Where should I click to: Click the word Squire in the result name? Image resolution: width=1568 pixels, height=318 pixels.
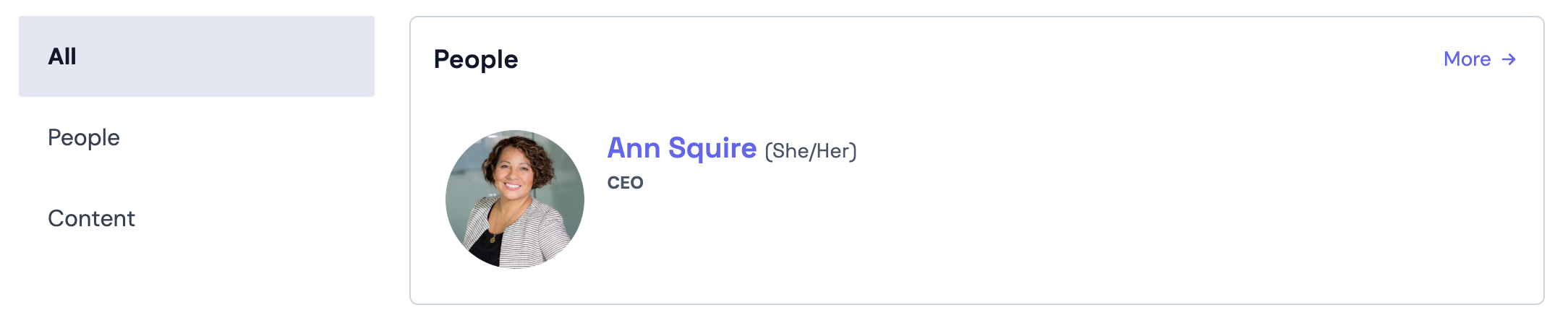[x=712, y=148]
